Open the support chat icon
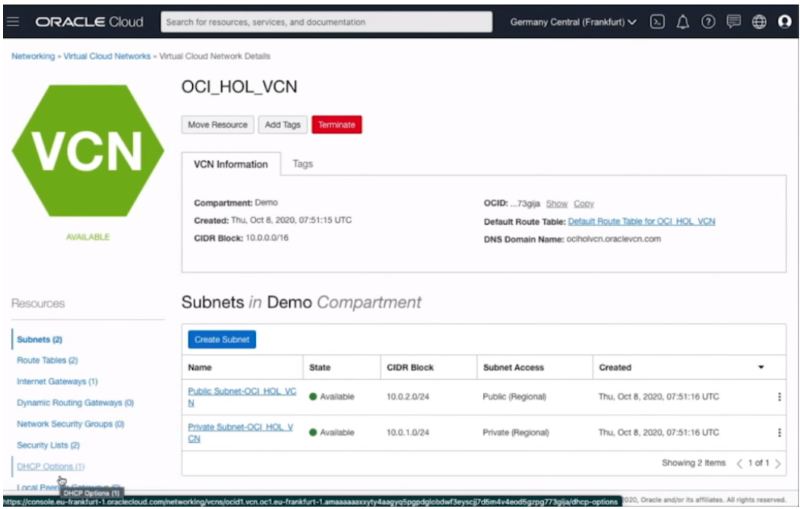This screenshot has height=509, width=800. [x=734, y=22]
